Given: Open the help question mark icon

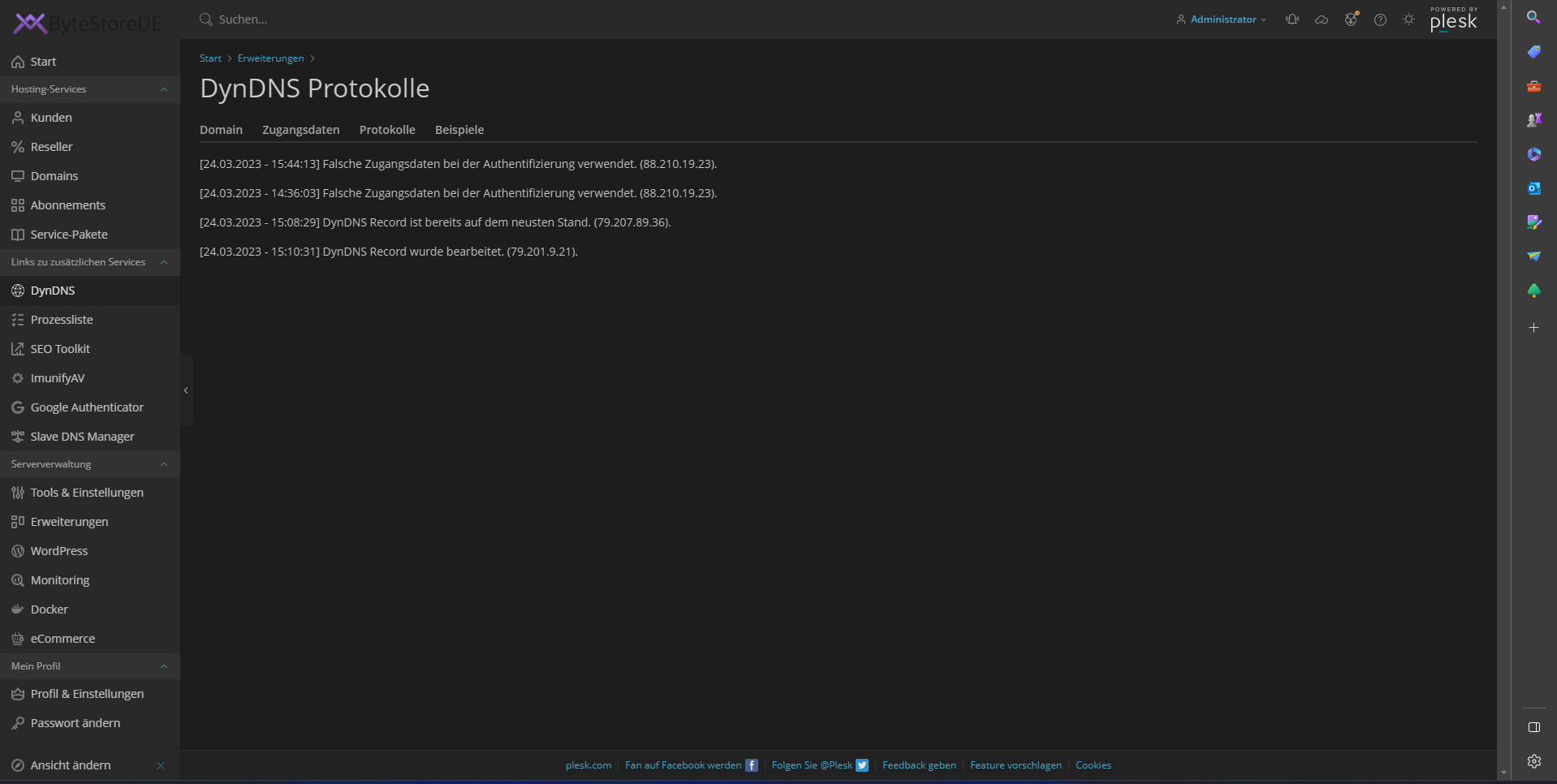Looking at the screenshot, I should (x=1380, y=19).
